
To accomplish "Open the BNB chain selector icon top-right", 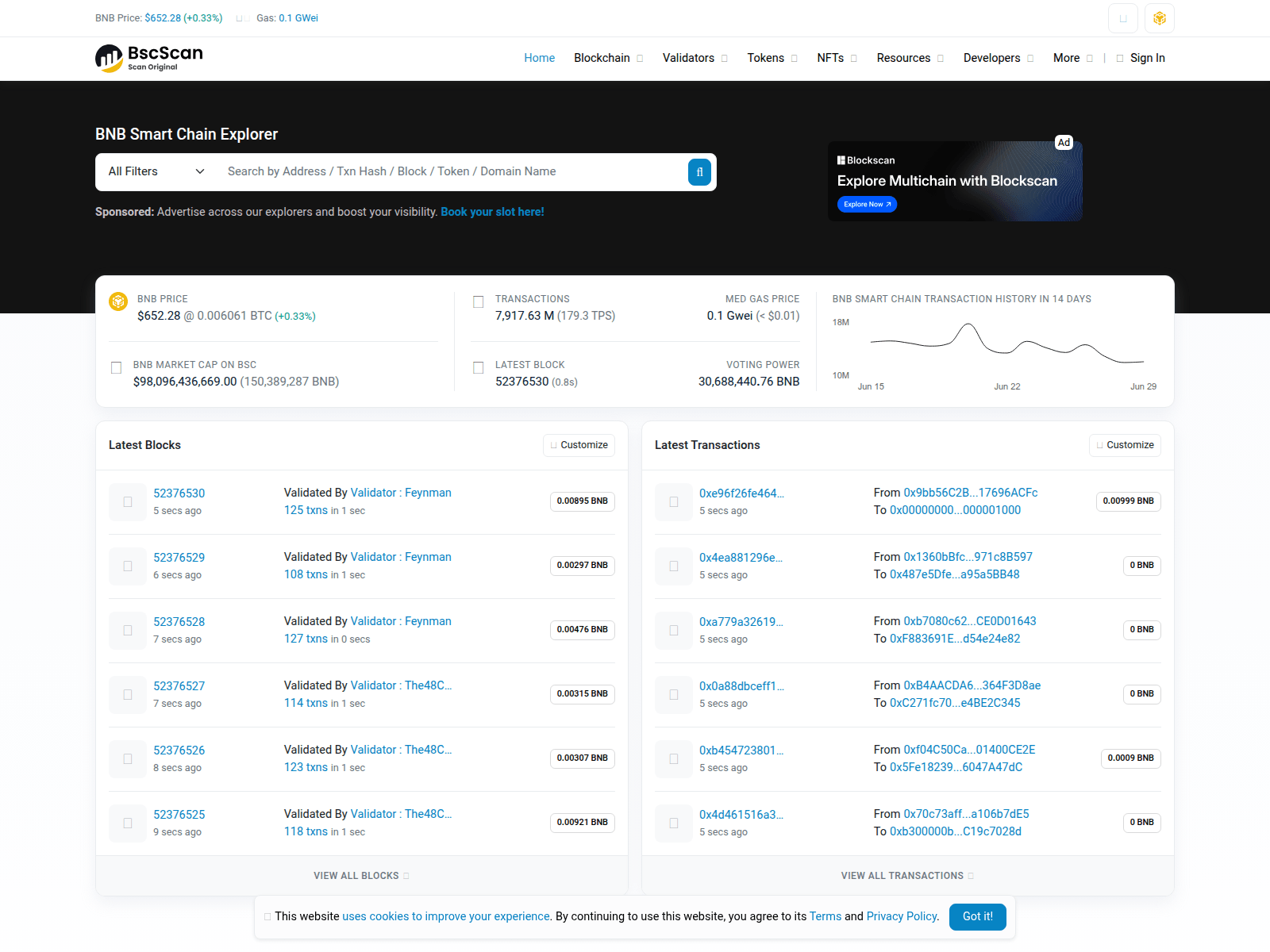I will (1160, 18).
